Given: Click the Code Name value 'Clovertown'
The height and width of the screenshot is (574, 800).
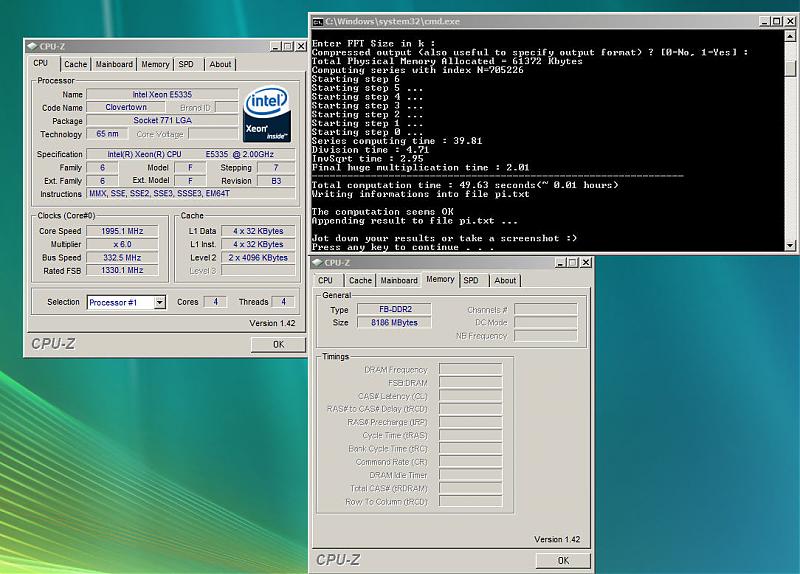Looking at the screenshot, I should [x=126, y=107].
